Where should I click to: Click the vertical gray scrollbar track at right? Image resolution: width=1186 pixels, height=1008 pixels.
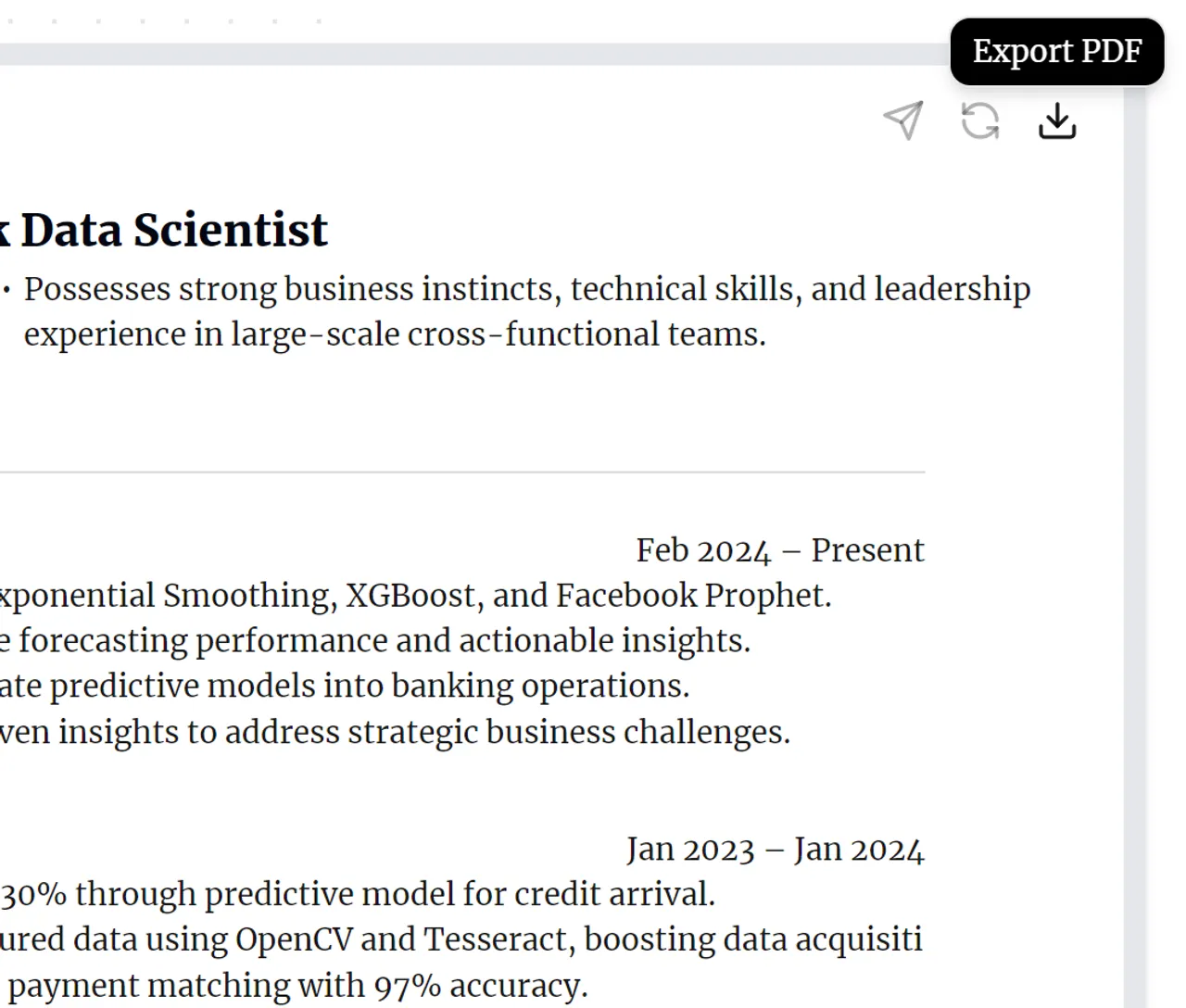coord(1135,556)
